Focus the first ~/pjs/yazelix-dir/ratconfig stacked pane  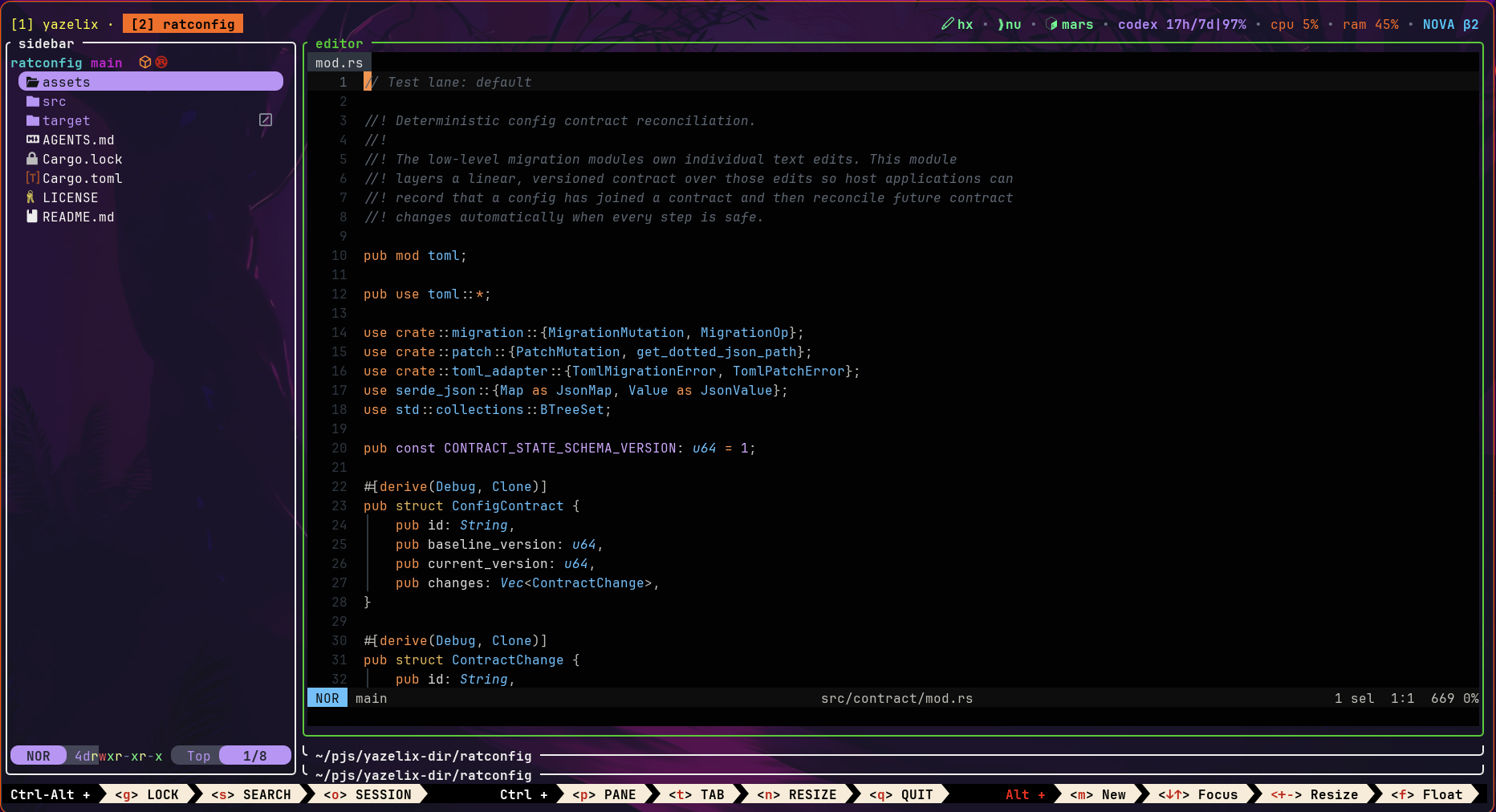(x=423, y=756)
